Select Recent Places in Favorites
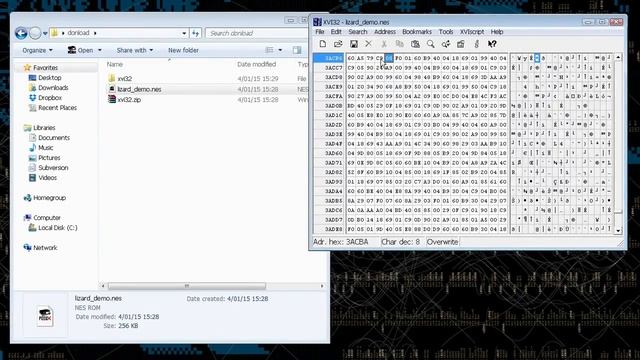Viewport: 640px width, 360px height. pyautogui.click(x=57, y=108)
